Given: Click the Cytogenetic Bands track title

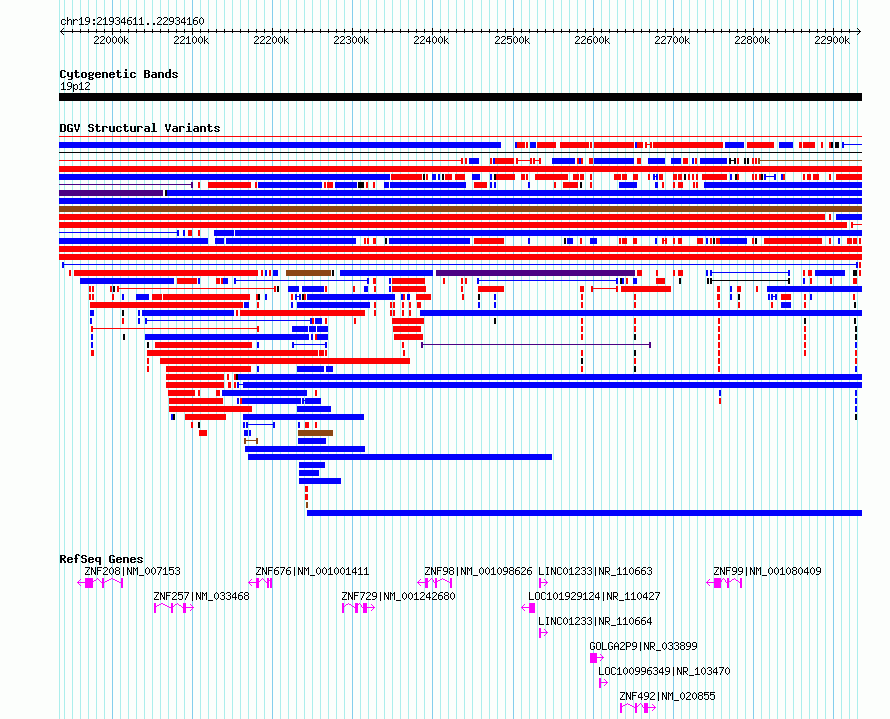Looking at the screenshot, I should [119, 74].
